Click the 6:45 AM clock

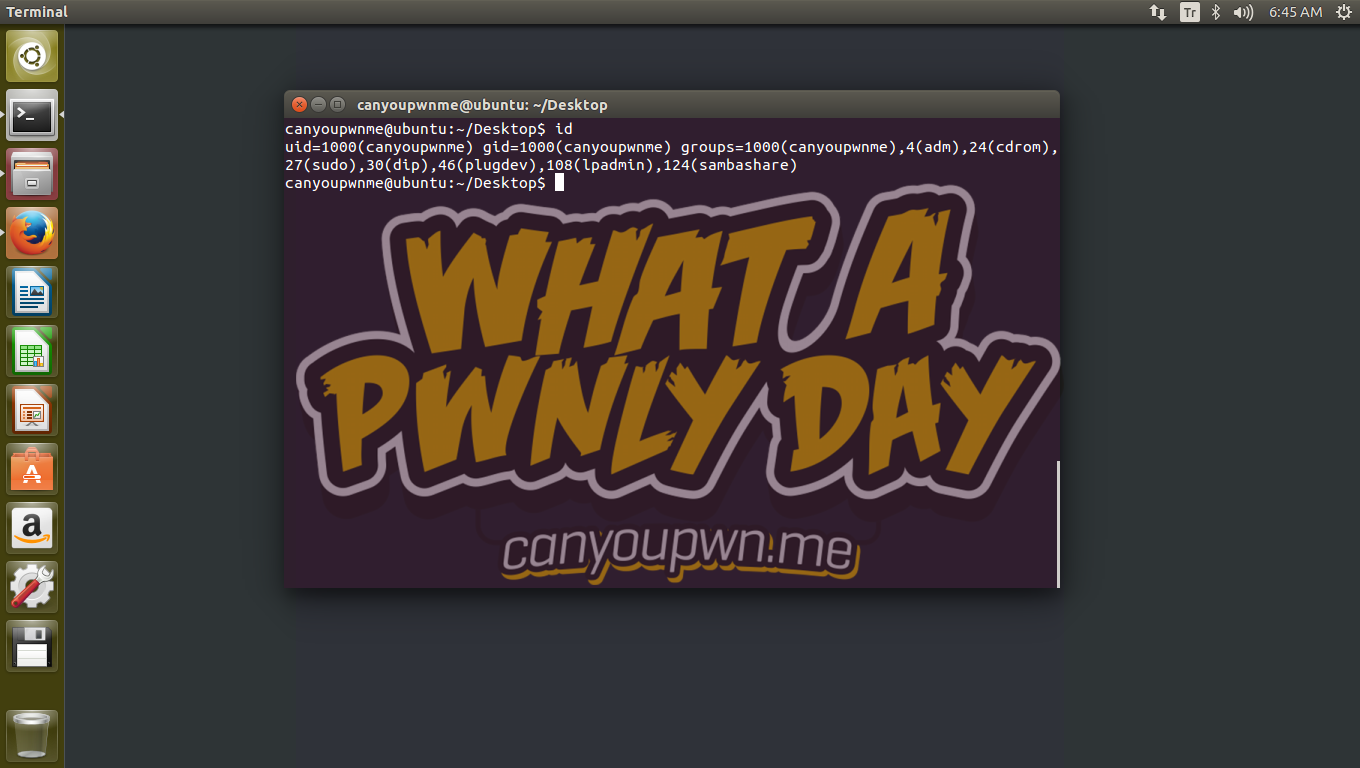(x=1295, y=12)
